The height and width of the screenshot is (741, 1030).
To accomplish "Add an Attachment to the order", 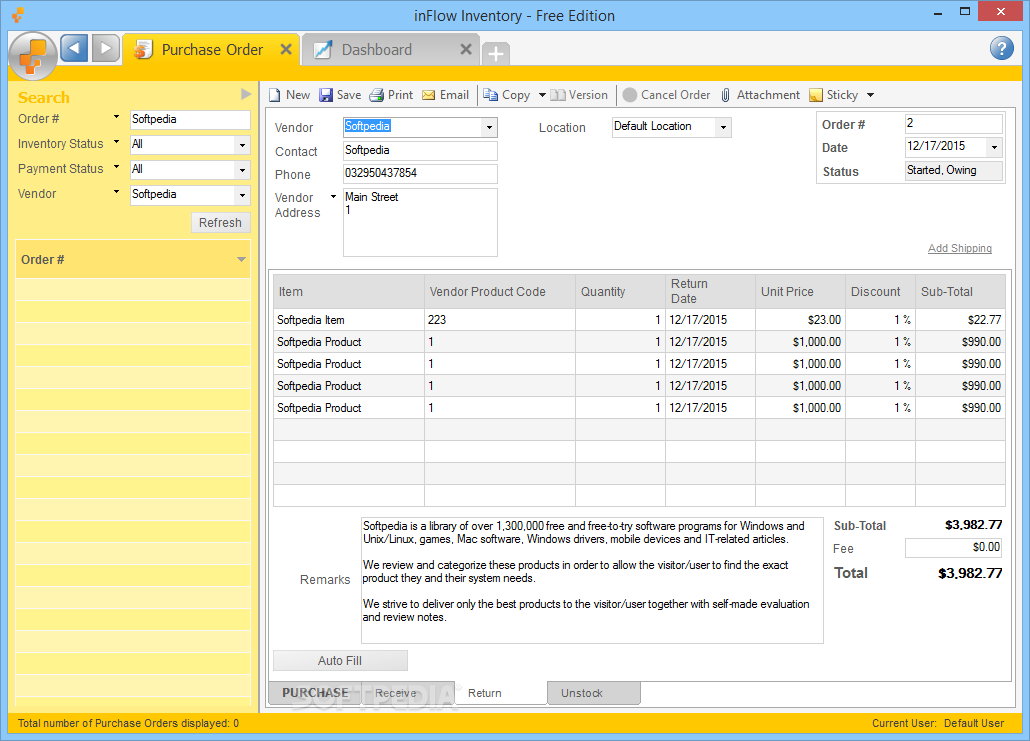I will pos(760,95).
